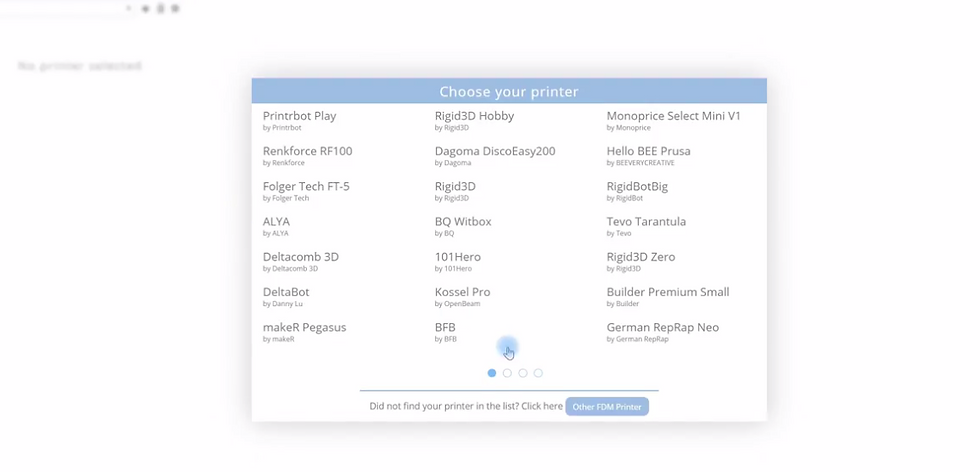This screenshot has width=980, height=472.
Task: Select DeltaBot by Danny Lu
Action: [x=286, y=296]
